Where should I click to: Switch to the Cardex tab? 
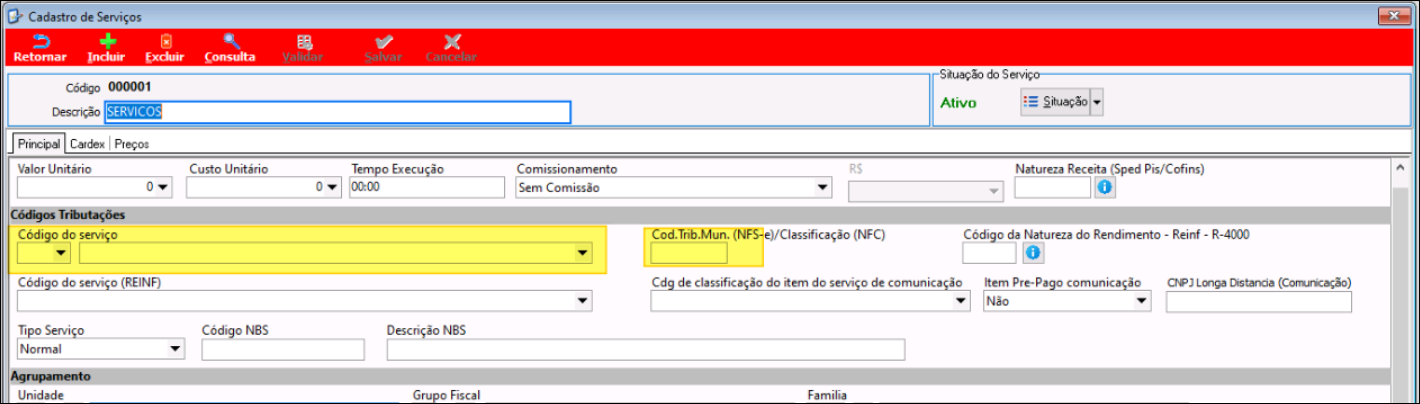click(x=87, y=144)
